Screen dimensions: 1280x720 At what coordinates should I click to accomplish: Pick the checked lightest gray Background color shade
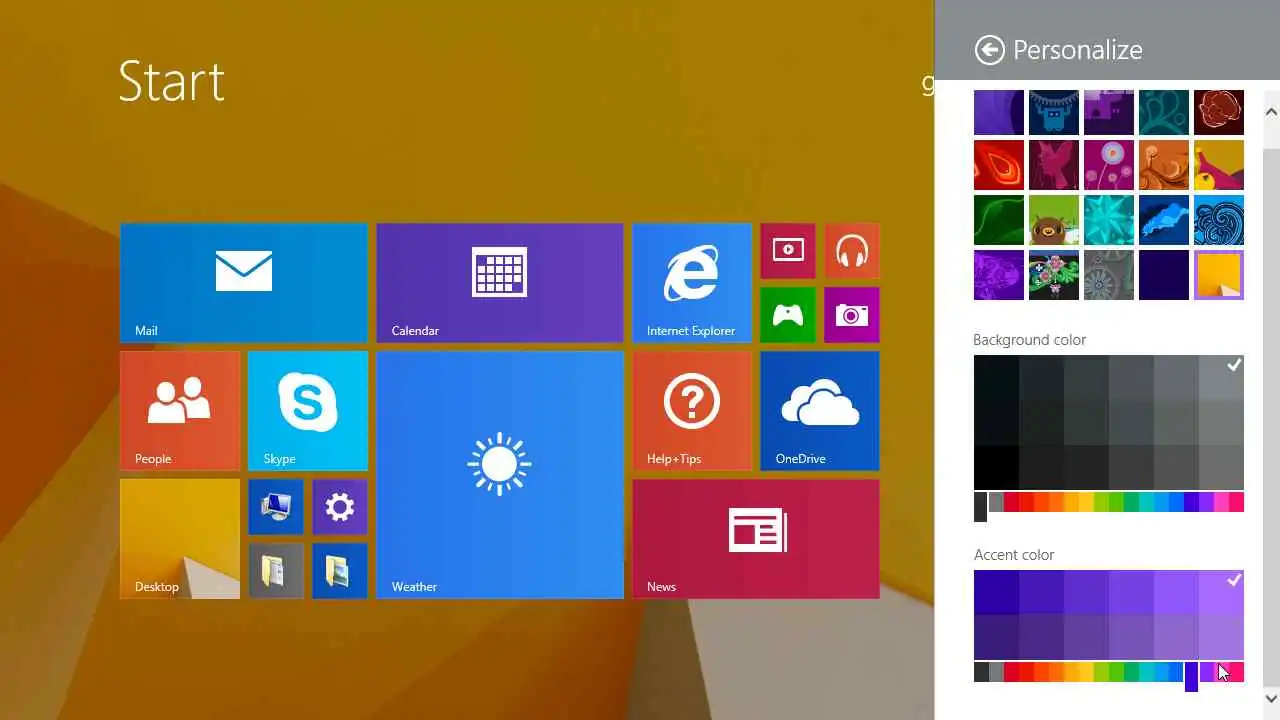(1221, 378)
